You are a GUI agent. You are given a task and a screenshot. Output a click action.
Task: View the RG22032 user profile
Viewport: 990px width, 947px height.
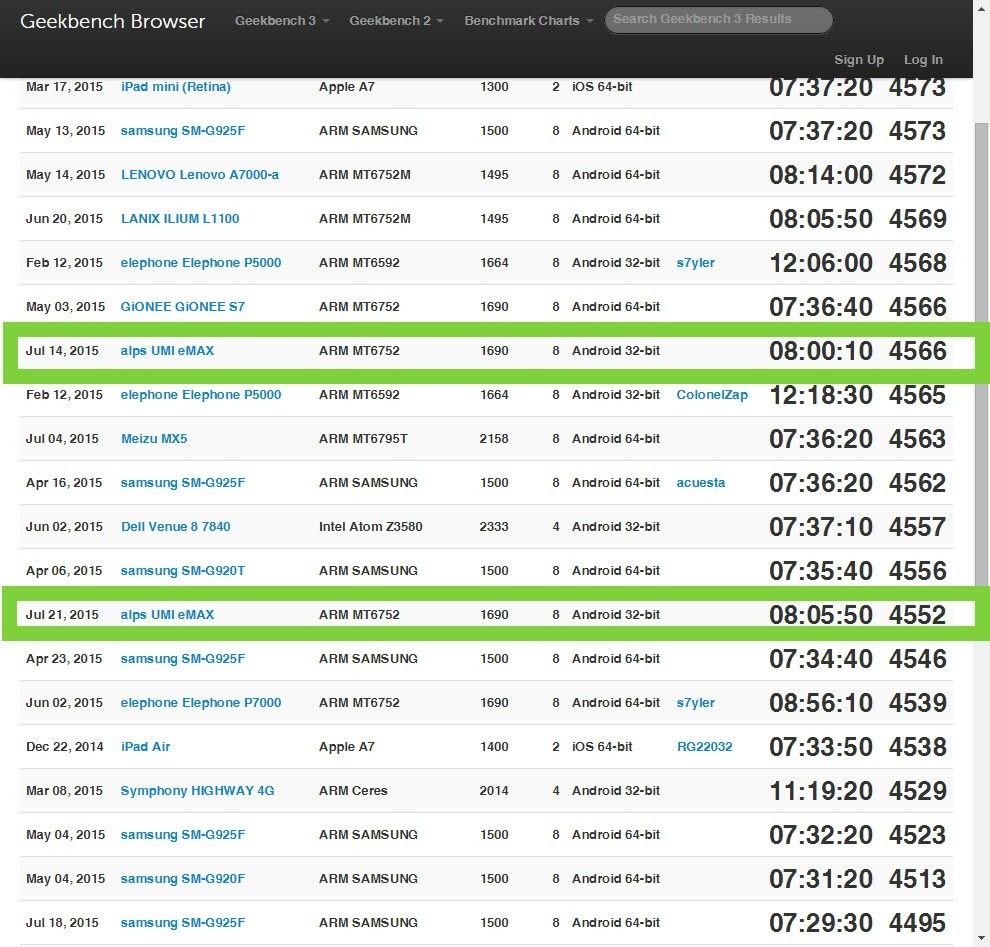[x=704, y=746]
